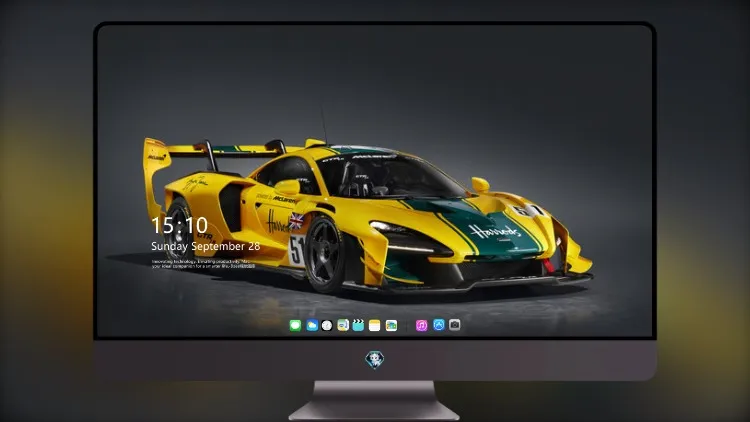The width and height of the screenshot is (750, 422).
Task: Open the Camera app in the dock
Action: tap(455, 325)
